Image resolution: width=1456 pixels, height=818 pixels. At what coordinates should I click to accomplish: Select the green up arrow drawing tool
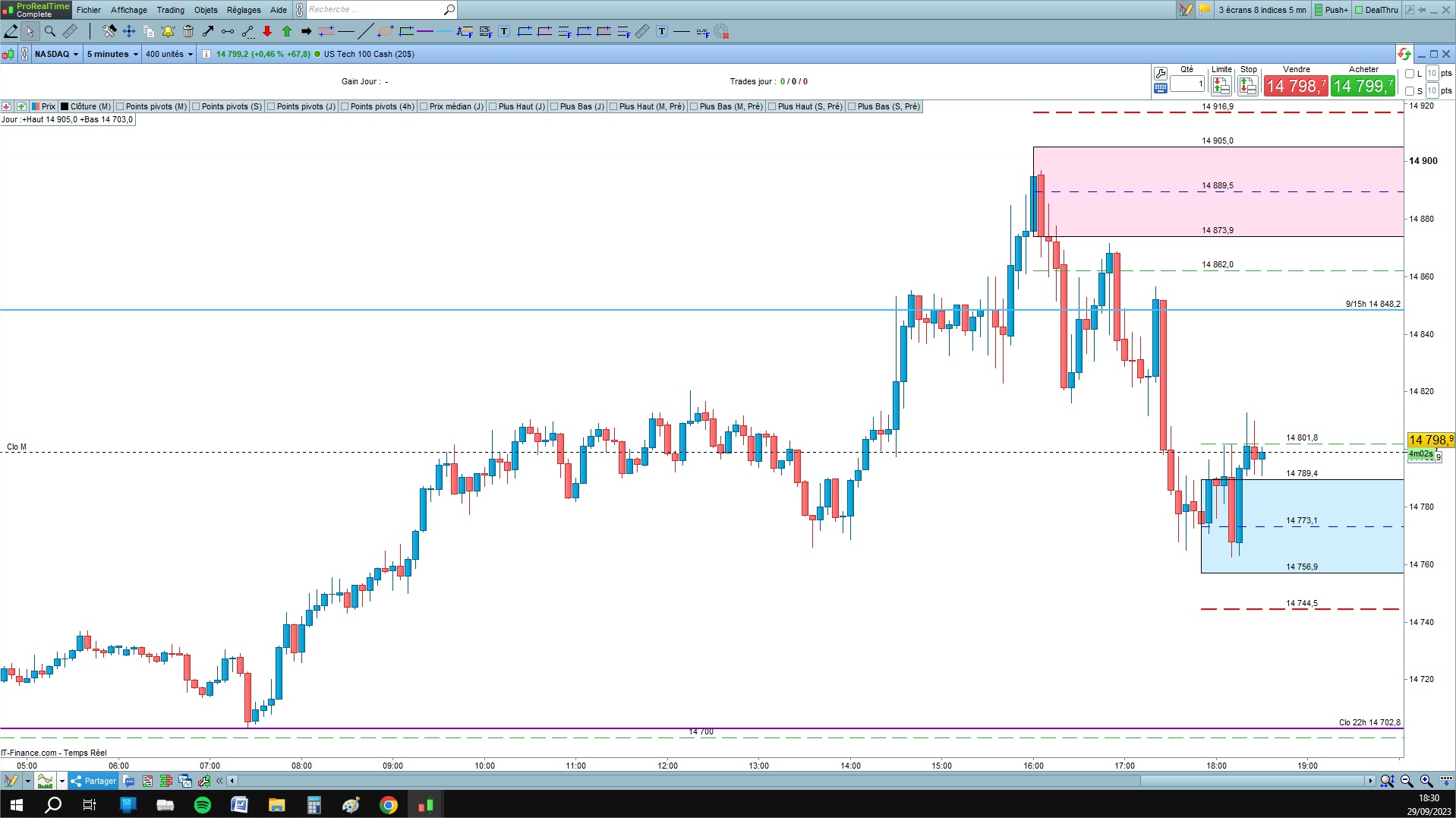pyautogui.click(x=287, y=31)
